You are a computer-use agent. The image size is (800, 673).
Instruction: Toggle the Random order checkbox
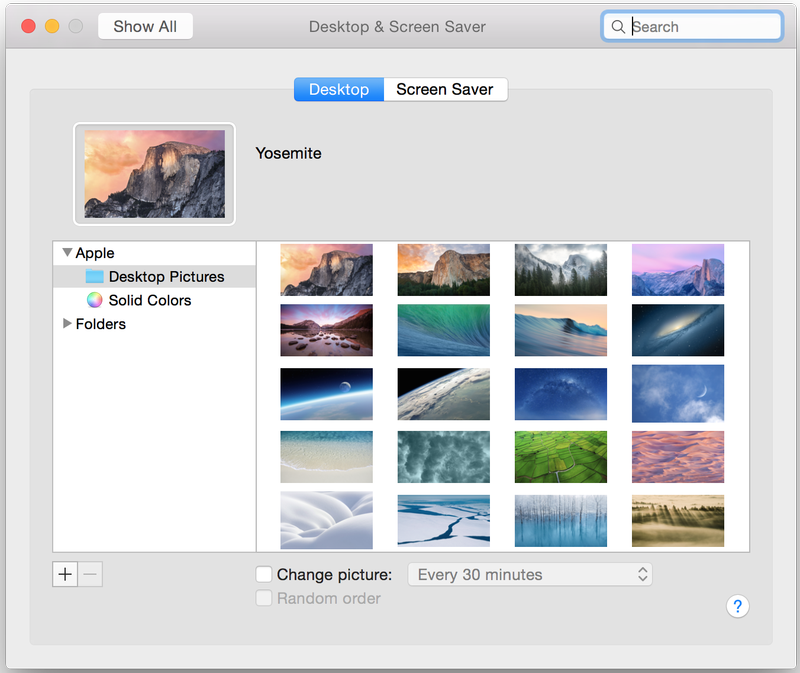coord(264,598)
